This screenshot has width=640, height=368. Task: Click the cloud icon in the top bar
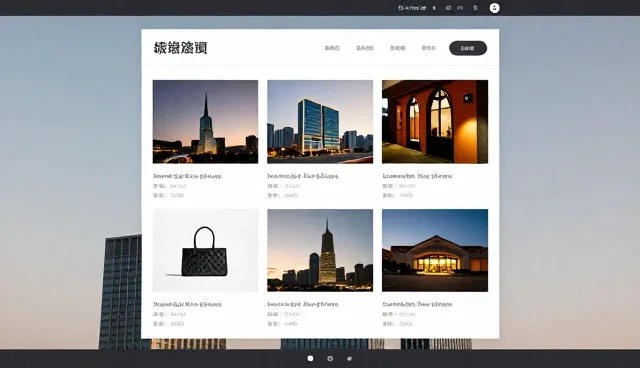pos(401,8)
